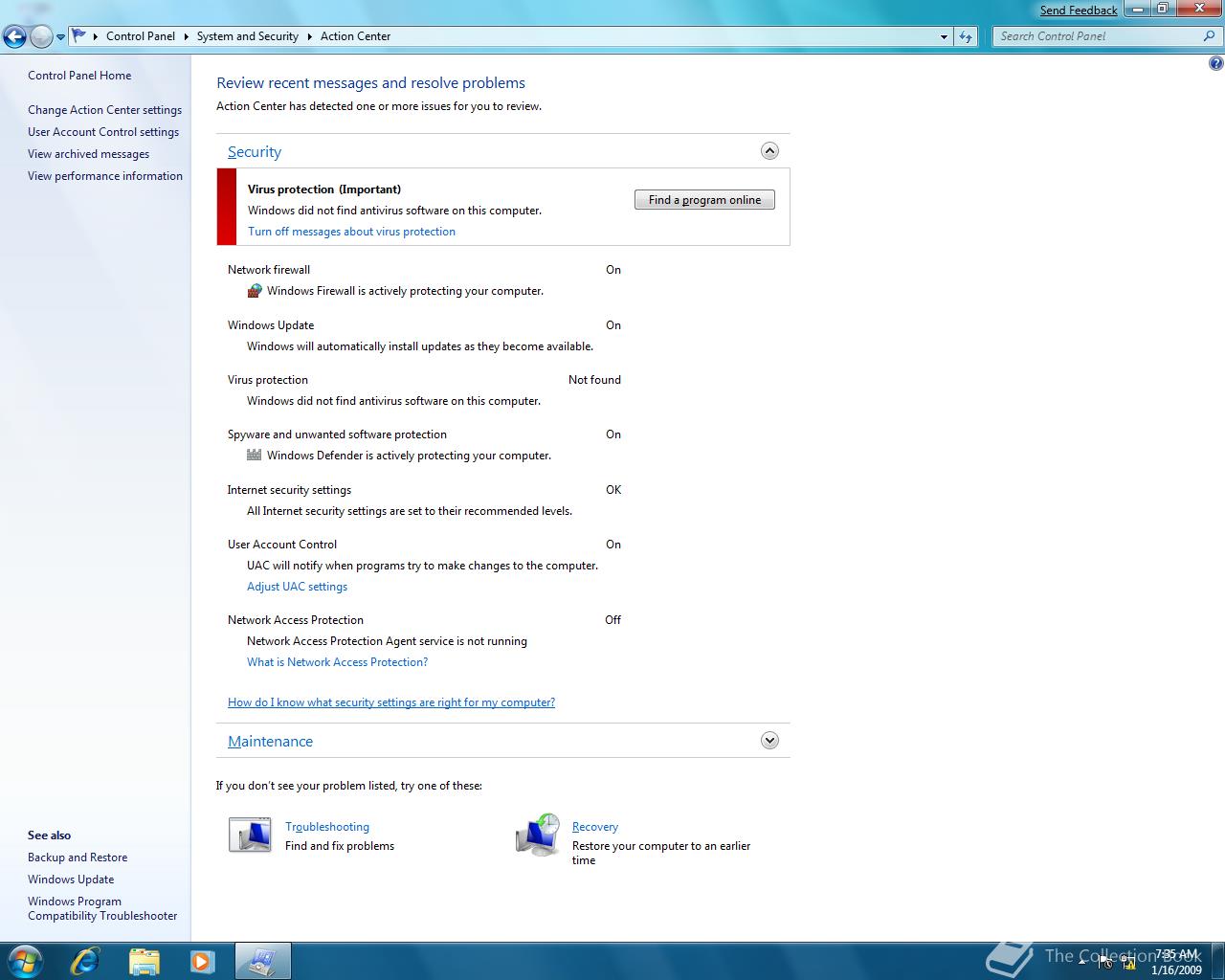
Task: Click the Network Access Protection Off status
Action: click(612, 620)
